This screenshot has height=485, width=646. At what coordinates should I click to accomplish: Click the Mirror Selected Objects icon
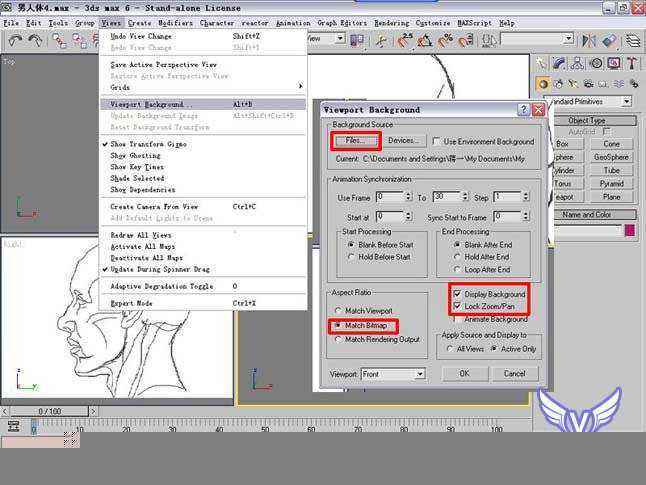click(x=589, y=40)
